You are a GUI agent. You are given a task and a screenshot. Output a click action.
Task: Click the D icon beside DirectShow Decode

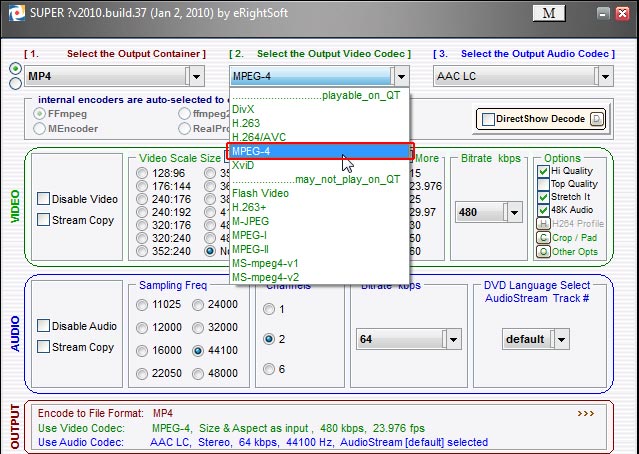point(597,119)
